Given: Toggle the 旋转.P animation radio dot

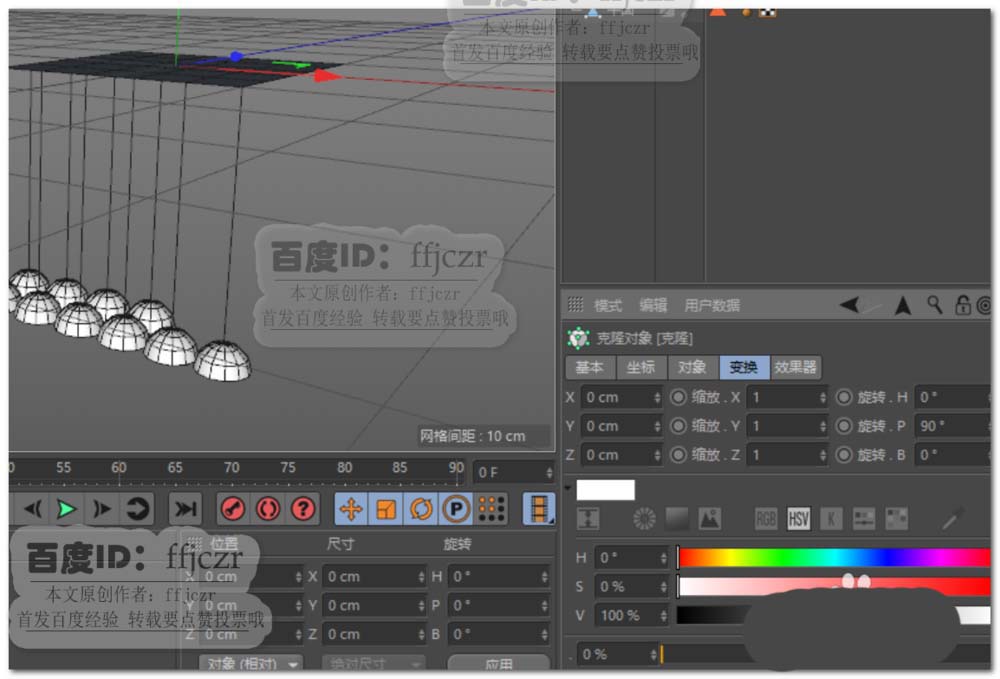Looking at the screenshot, I should [844, 425].
